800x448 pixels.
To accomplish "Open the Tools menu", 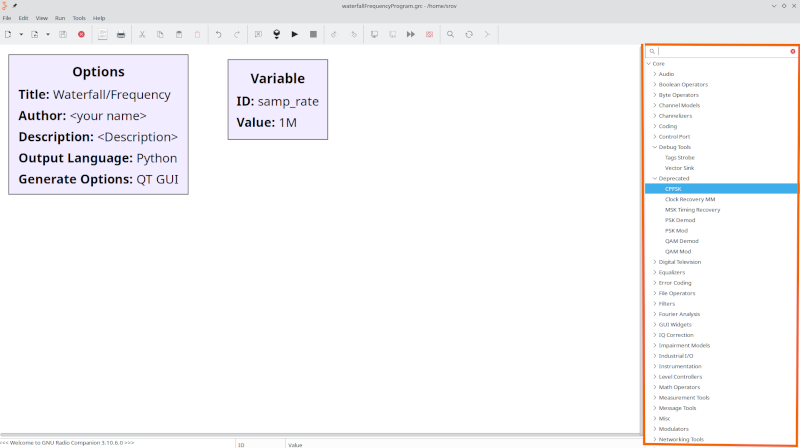I will tap(79, 18).
